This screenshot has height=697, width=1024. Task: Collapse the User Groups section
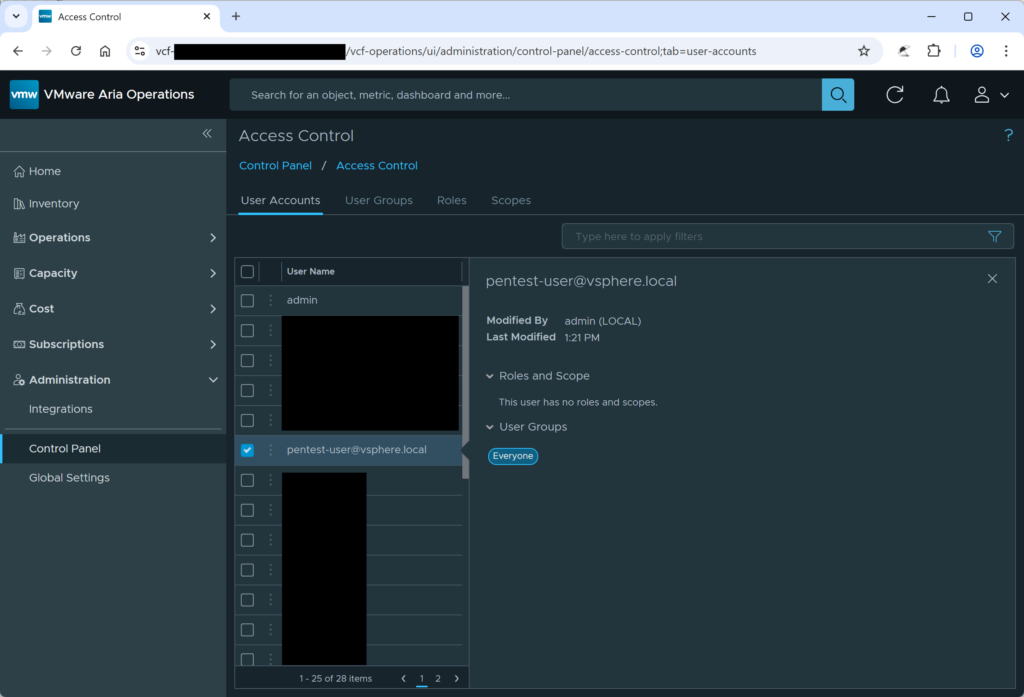coord(489,426)
